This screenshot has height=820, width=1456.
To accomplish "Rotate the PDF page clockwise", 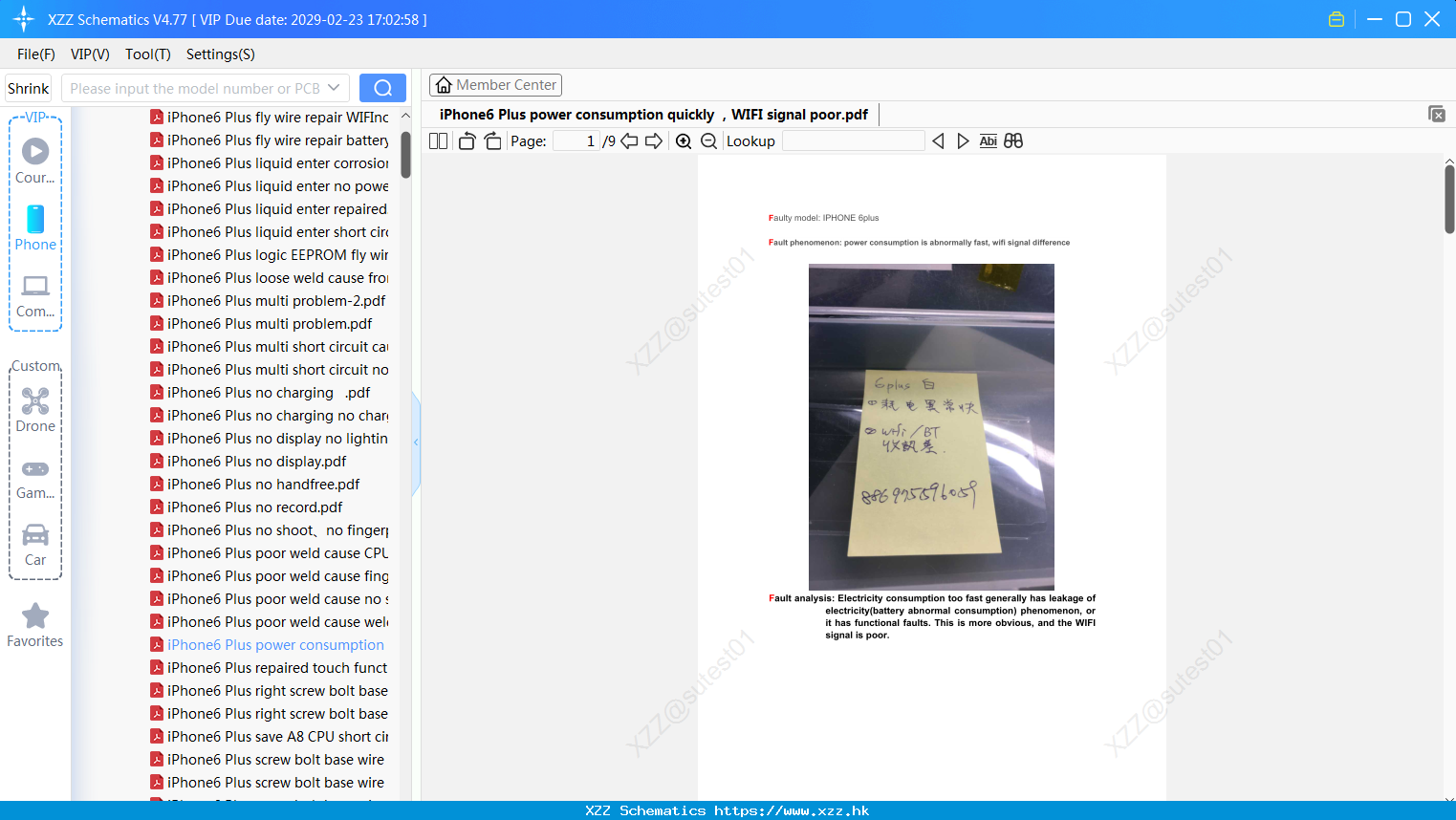I will (492, 141).
